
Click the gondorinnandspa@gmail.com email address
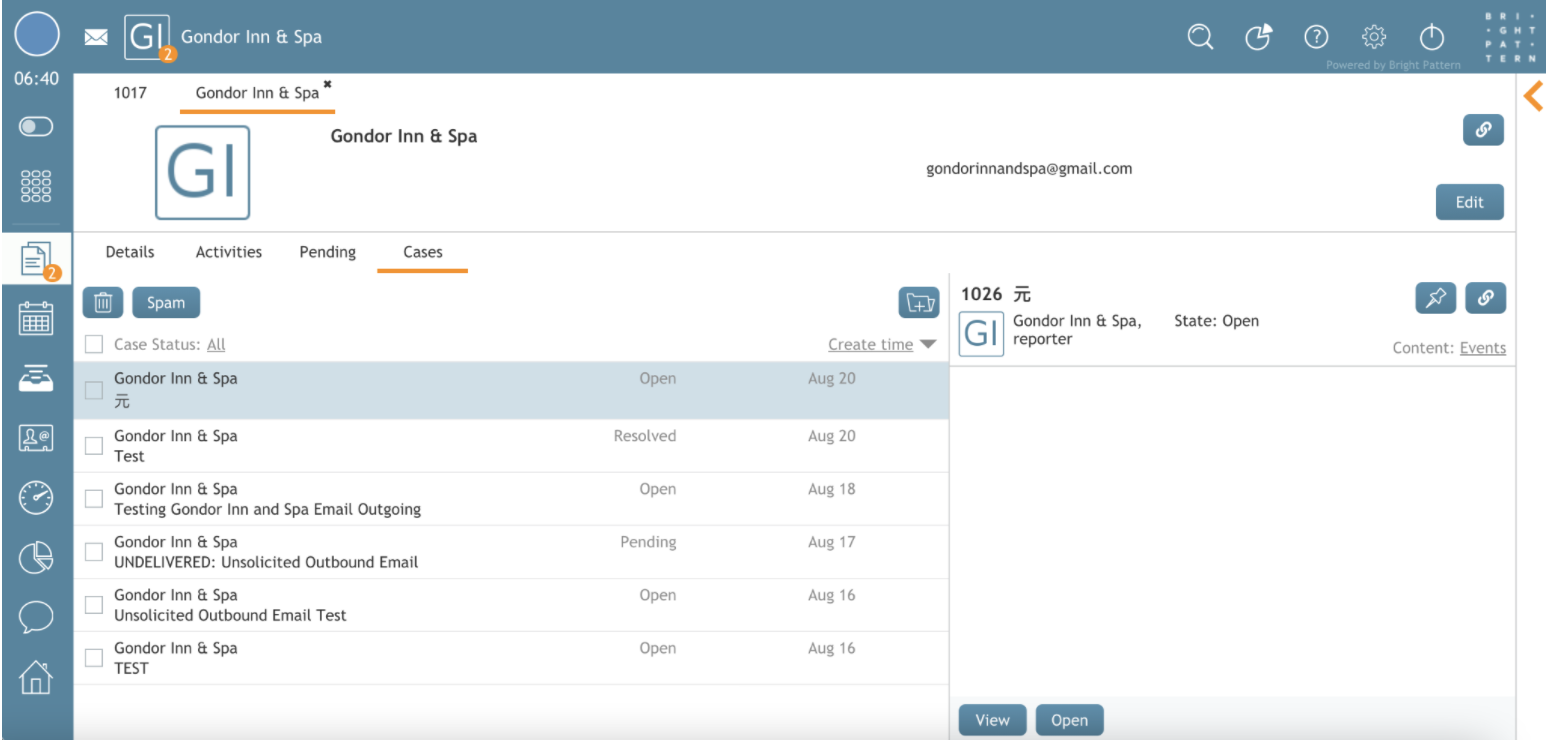point(1029,169)
